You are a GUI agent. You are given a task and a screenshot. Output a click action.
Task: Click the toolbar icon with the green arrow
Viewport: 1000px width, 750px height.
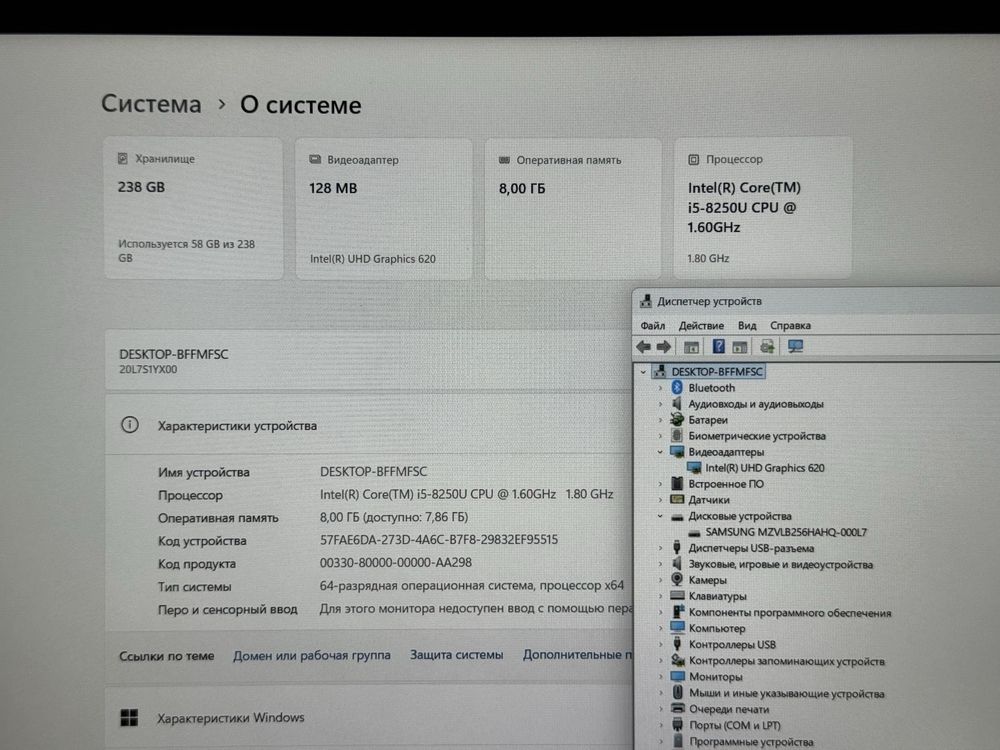767,346
